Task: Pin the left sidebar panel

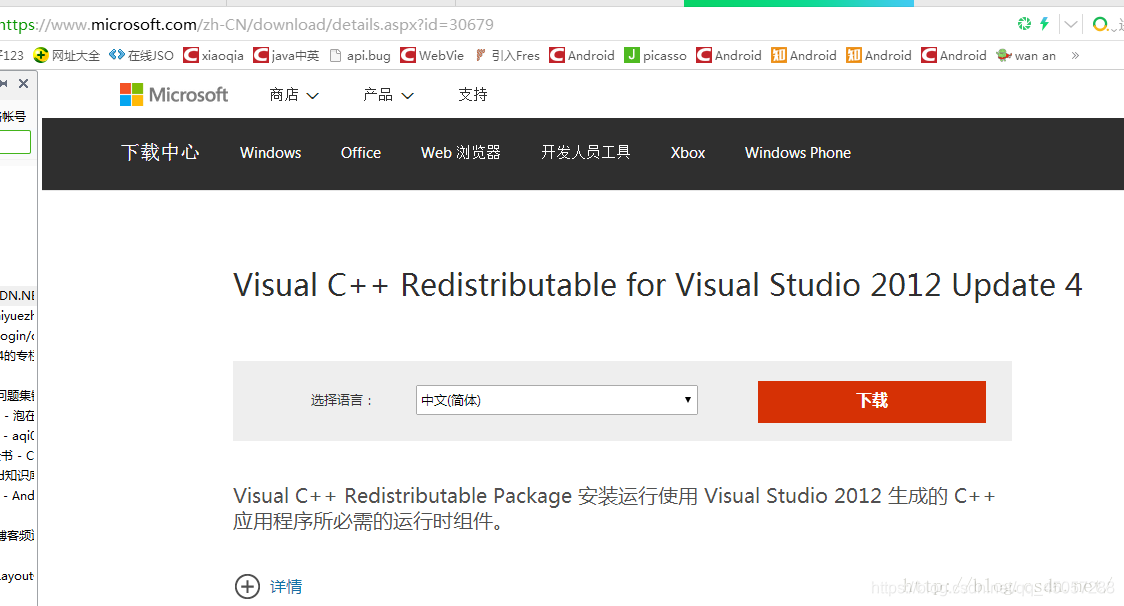Action: [4, 83]
